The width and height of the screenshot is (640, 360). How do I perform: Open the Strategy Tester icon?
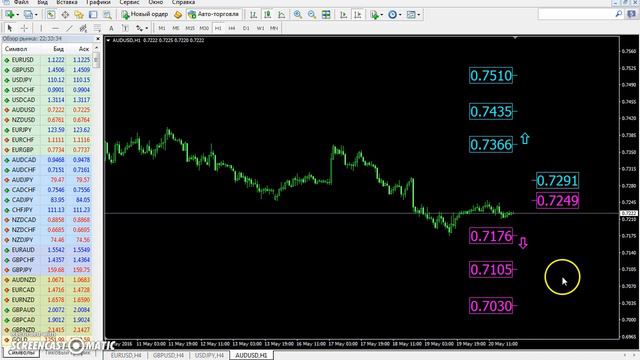(107, 15)
